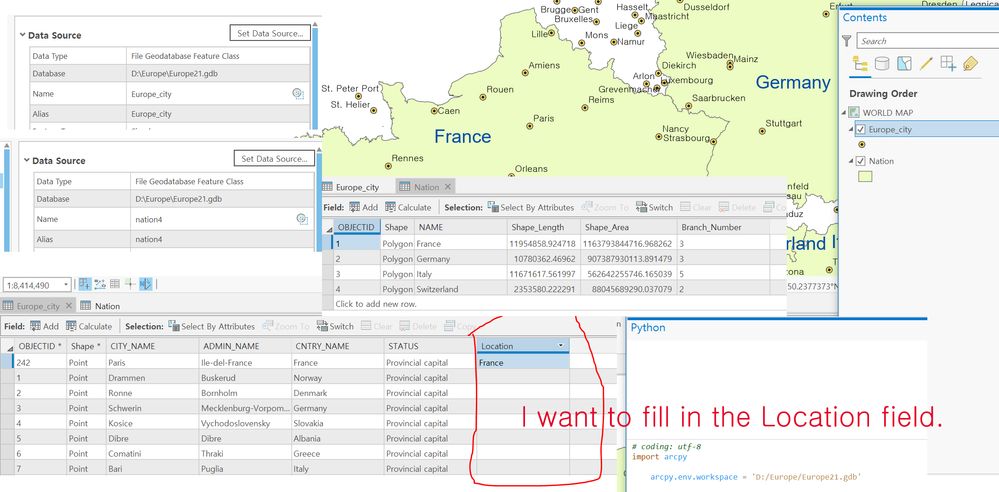The width and height of the screenshot is (999, 492).
Task: Click the Nation layer color swatch
Action: point(865,177)
